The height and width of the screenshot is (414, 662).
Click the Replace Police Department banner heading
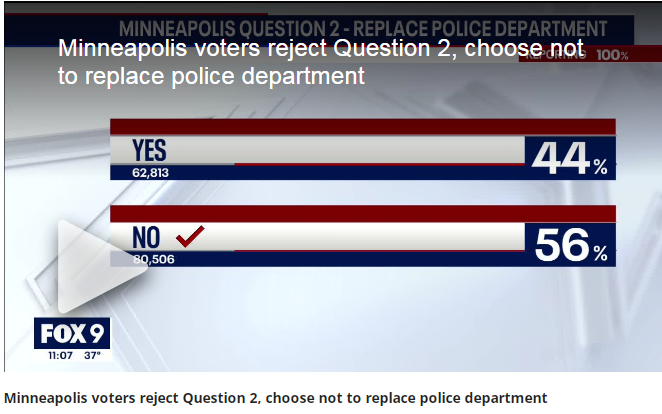(363, 29)
